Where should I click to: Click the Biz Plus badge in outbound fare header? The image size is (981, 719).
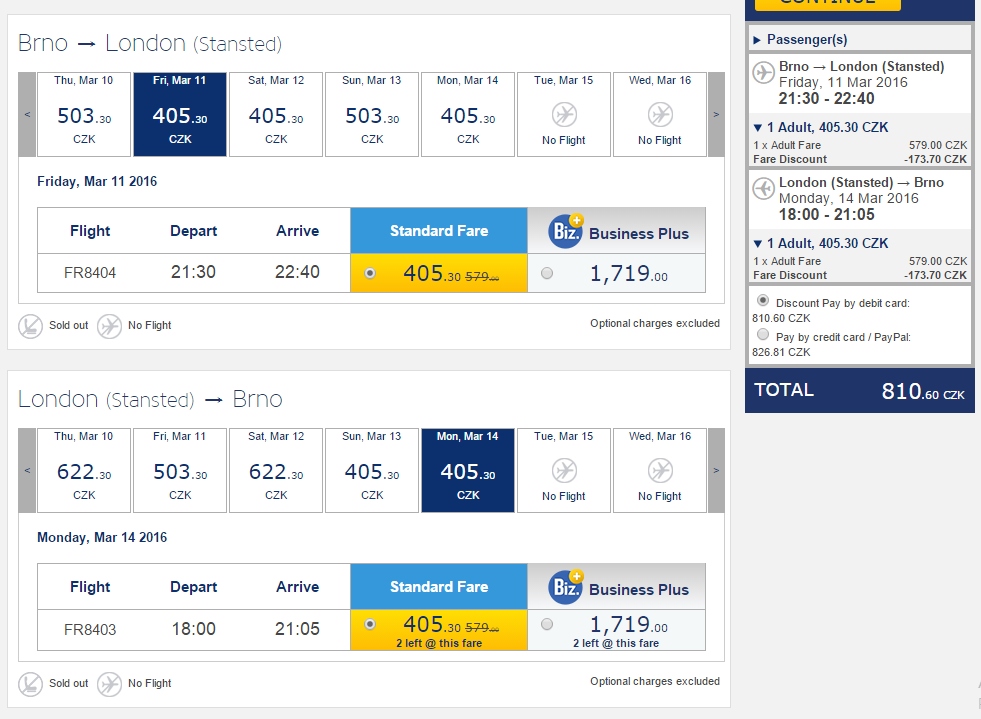566,232
